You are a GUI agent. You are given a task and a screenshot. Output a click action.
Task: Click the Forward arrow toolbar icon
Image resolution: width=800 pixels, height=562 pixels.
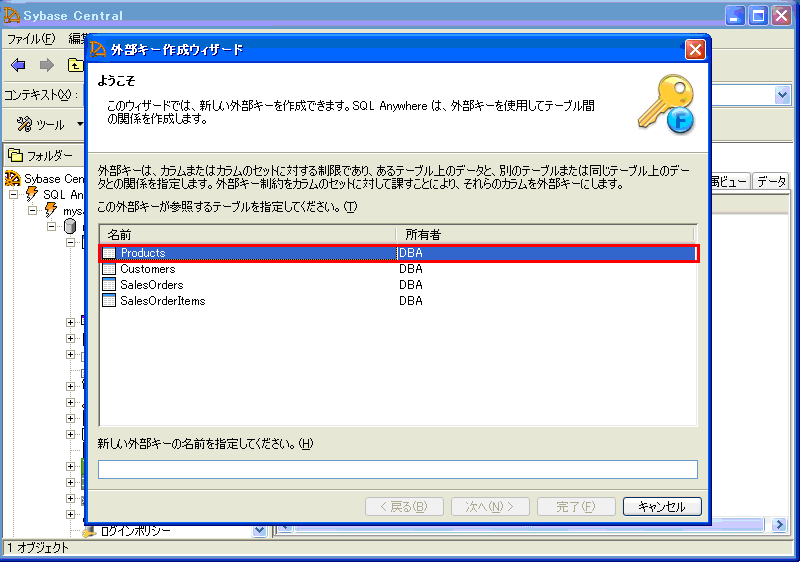pos(46,65)
